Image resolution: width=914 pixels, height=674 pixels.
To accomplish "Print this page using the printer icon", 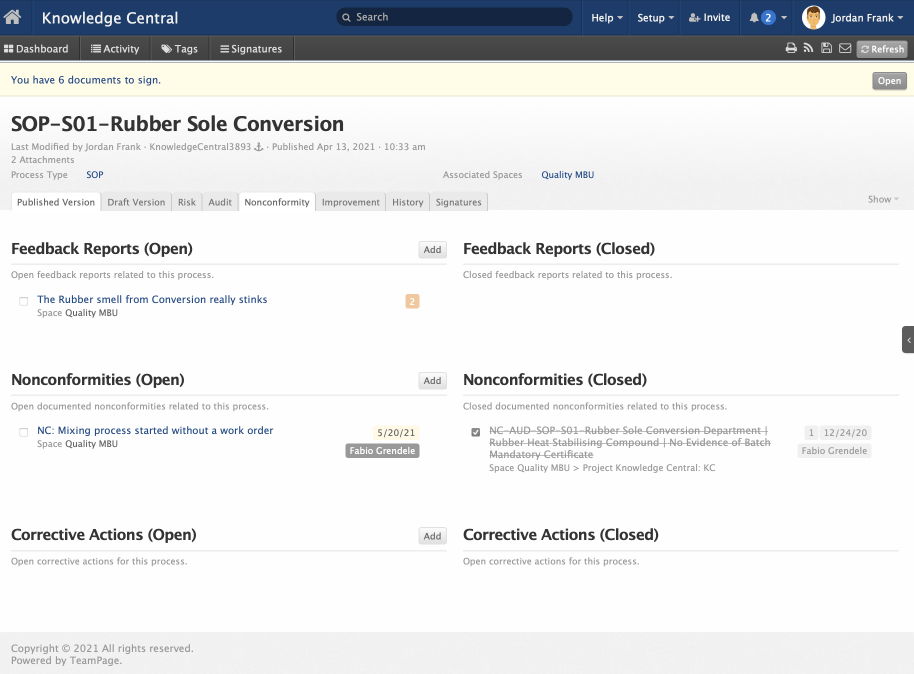I will 791,49.
